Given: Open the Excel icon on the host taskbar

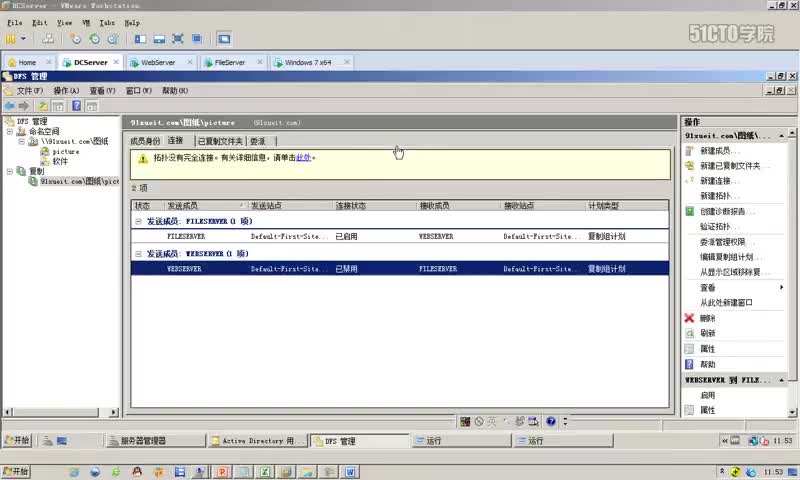Looking at the screenshot, I should tap(265, 472).
